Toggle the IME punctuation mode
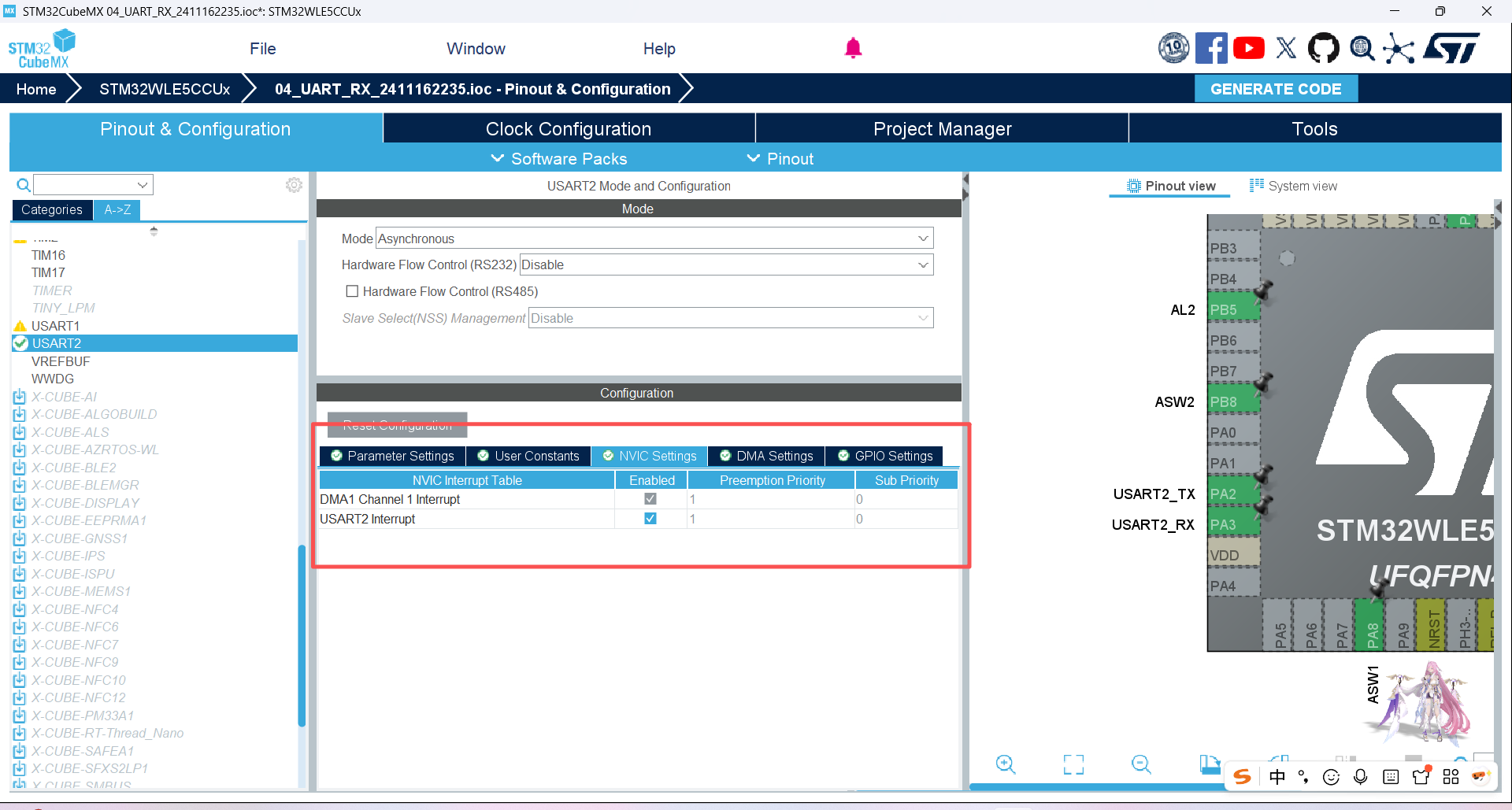Image resolution: width=1512 pixels, height=810 pixels. (x=1303, y=777)
